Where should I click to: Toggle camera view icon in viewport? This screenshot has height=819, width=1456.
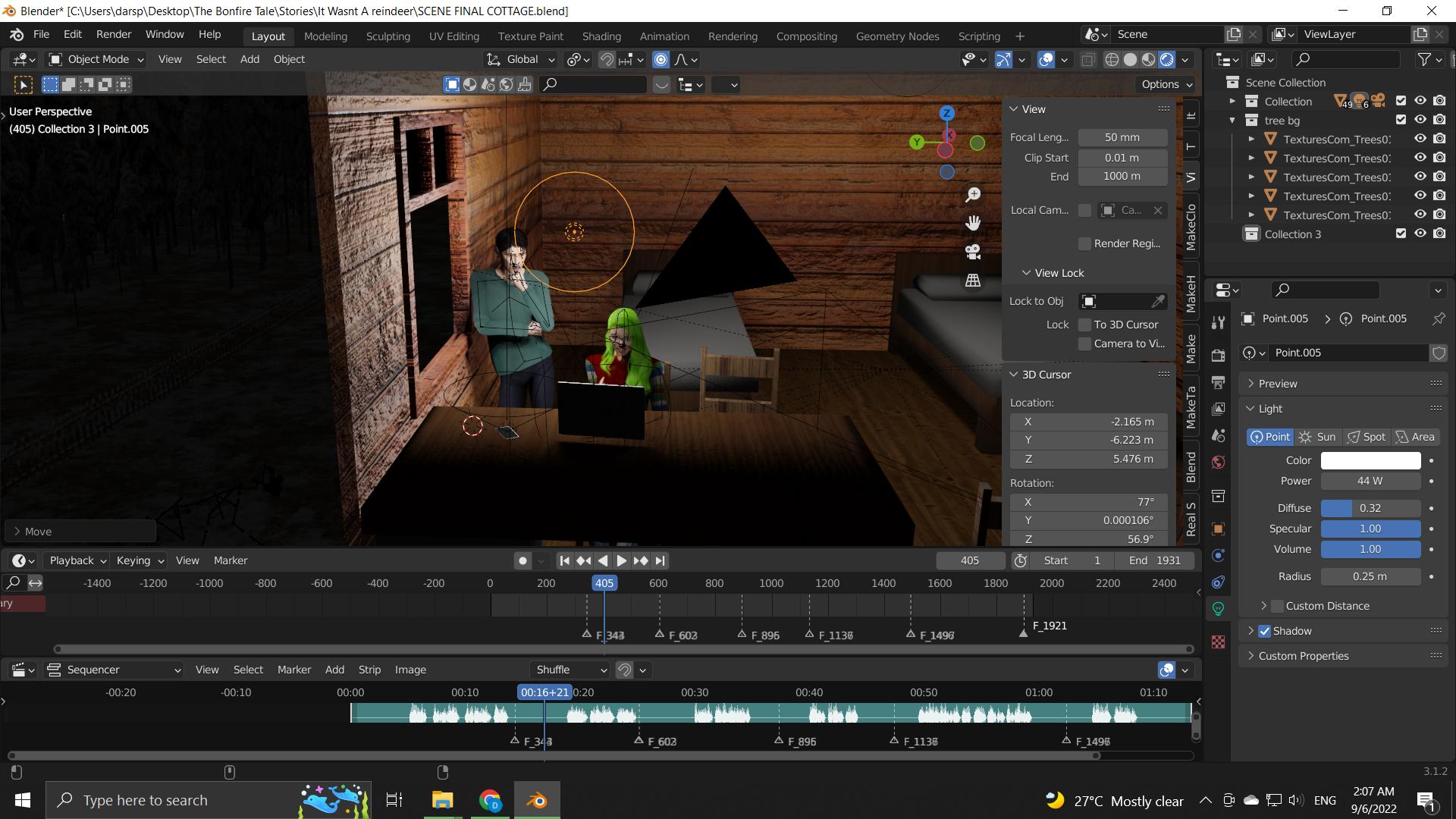(973, 252)
